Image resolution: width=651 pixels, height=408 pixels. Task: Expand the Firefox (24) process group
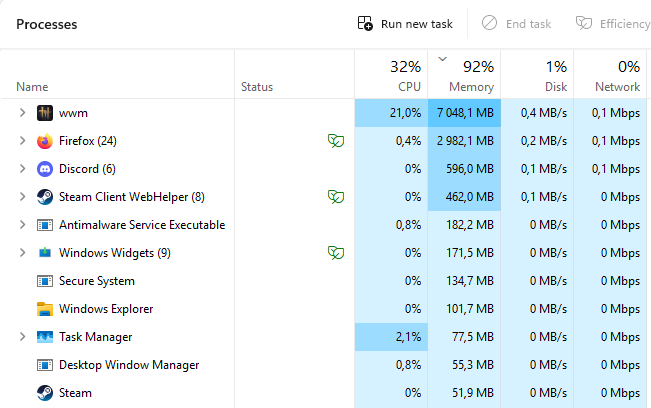(x=22, y=141)
